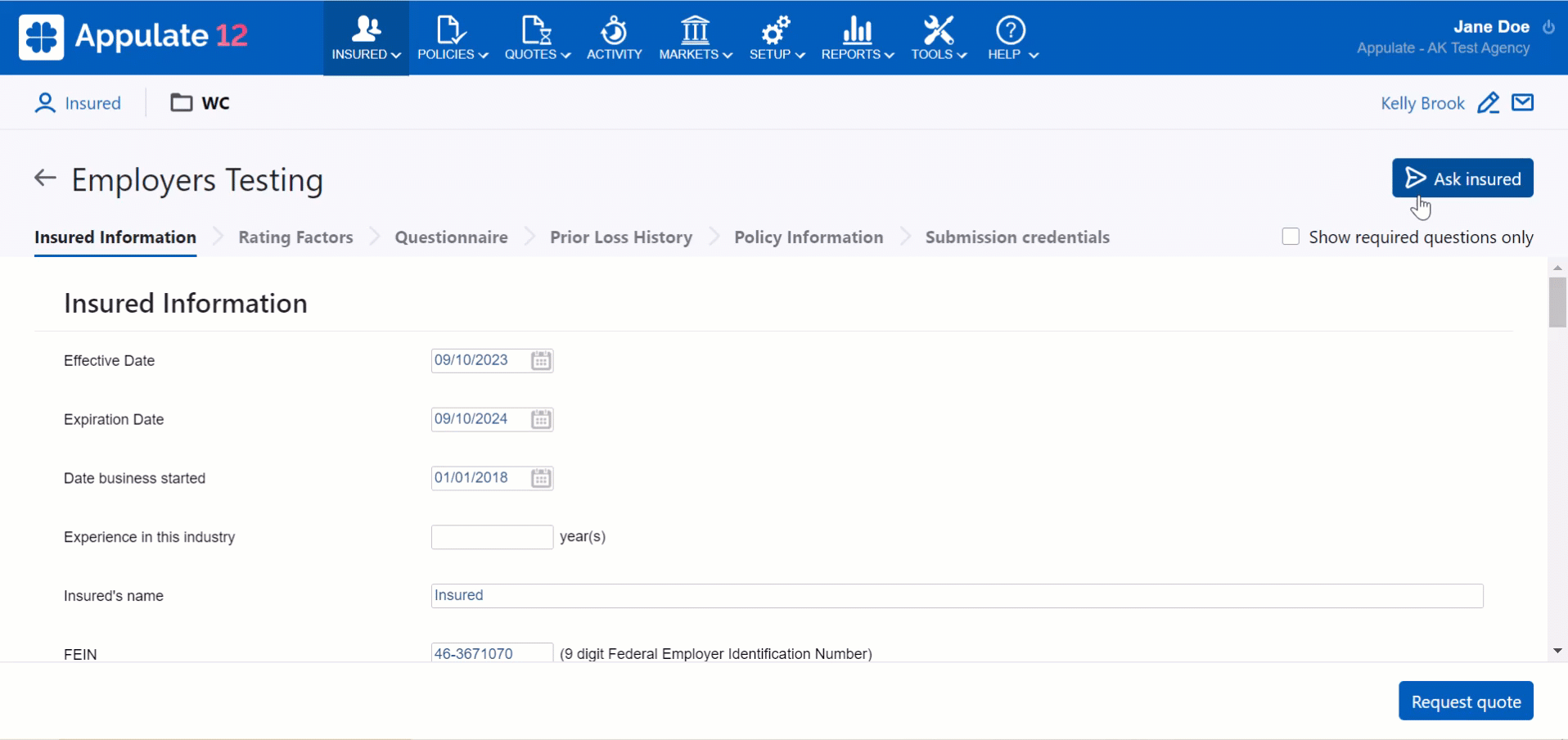Viewport: 1568px width, 740px height.
Task: Go back using the left arrow icon
Action: (x=45, y=178)
